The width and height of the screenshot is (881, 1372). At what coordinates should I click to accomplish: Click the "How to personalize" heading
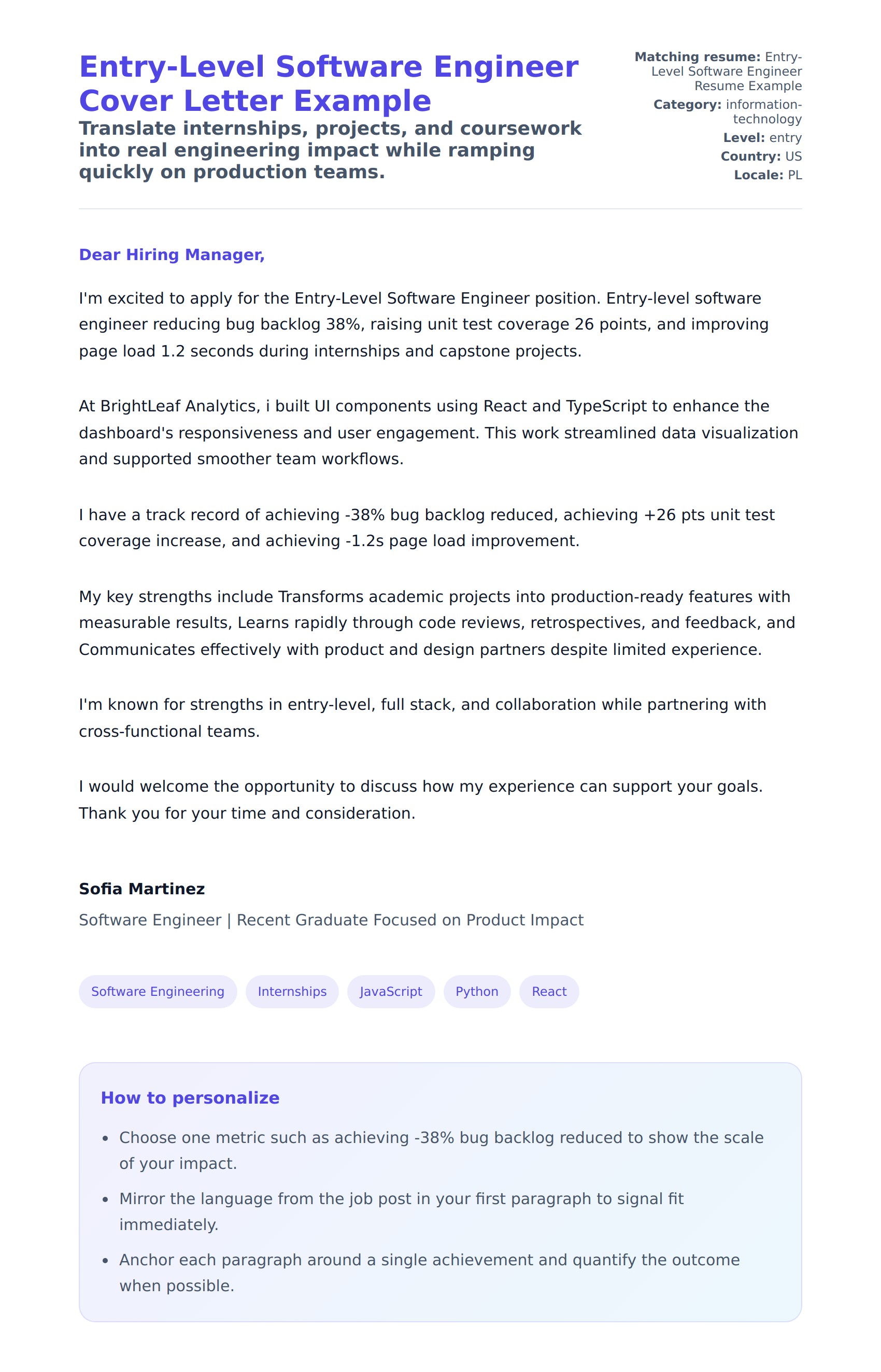pyautogui.click(x=190, y=1097)
